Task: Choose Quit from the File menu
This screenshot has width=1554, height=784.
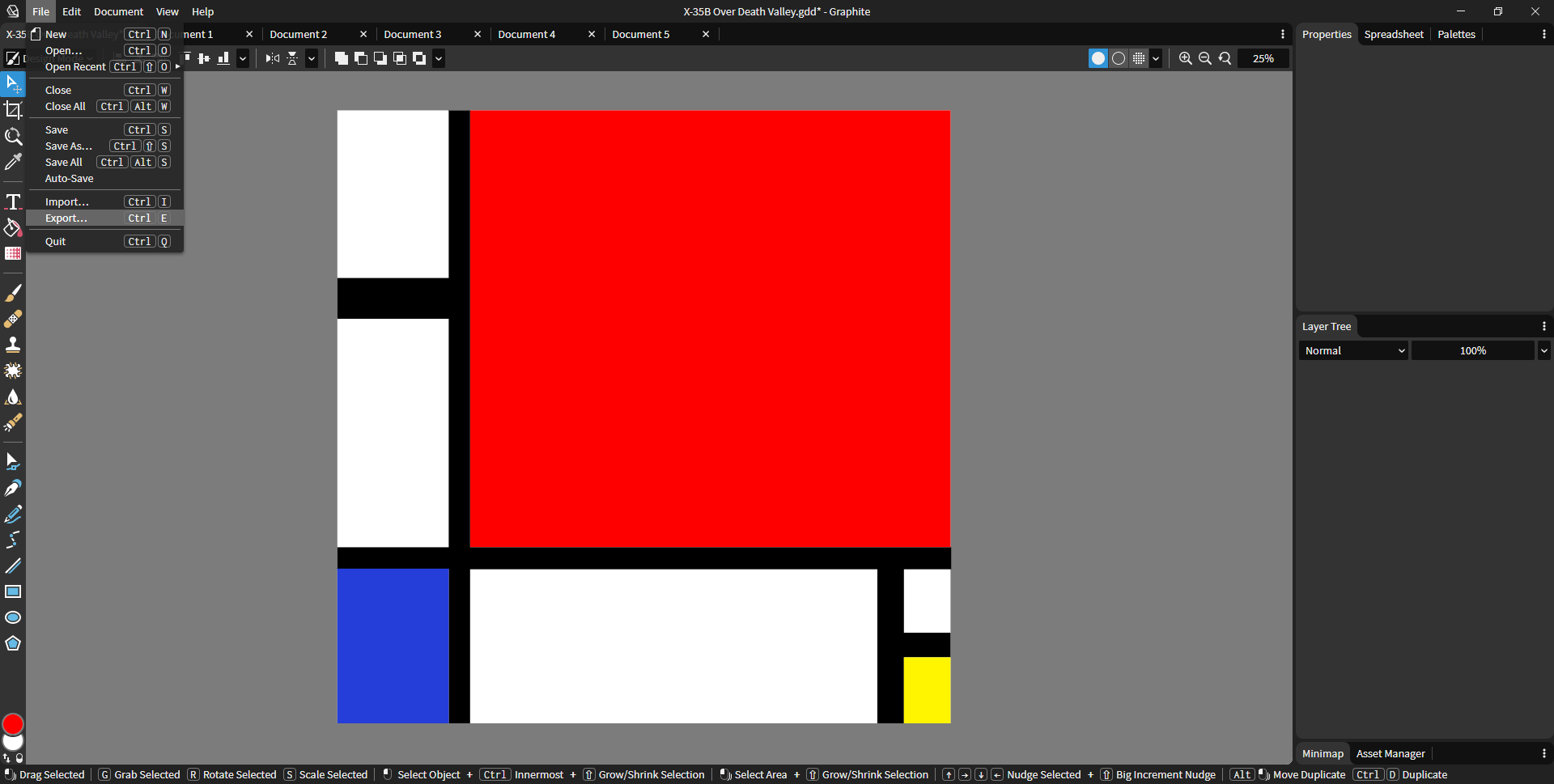Action: click(x=105, y=241)
